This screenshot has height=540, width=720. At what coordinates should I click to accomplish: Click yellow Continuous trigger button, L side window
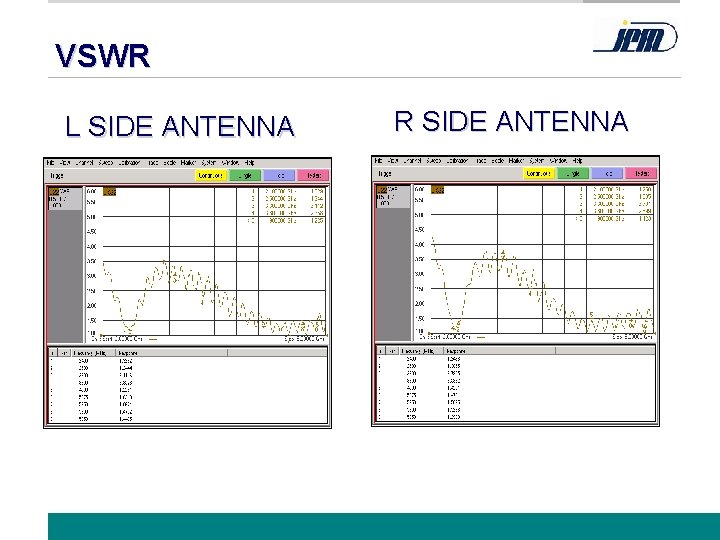211,175
